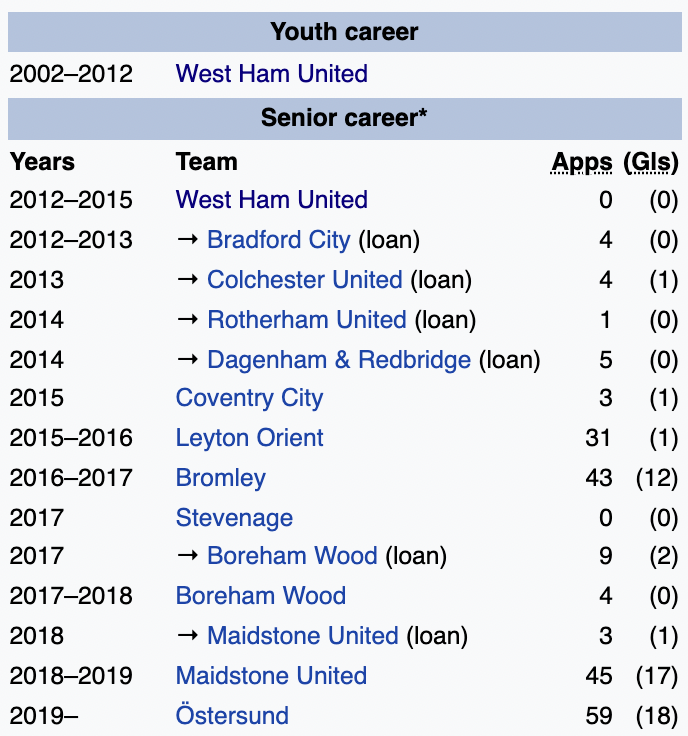
Task: Click the Boreham Wood loan link in the 2017 row
Action: (291, 556)
